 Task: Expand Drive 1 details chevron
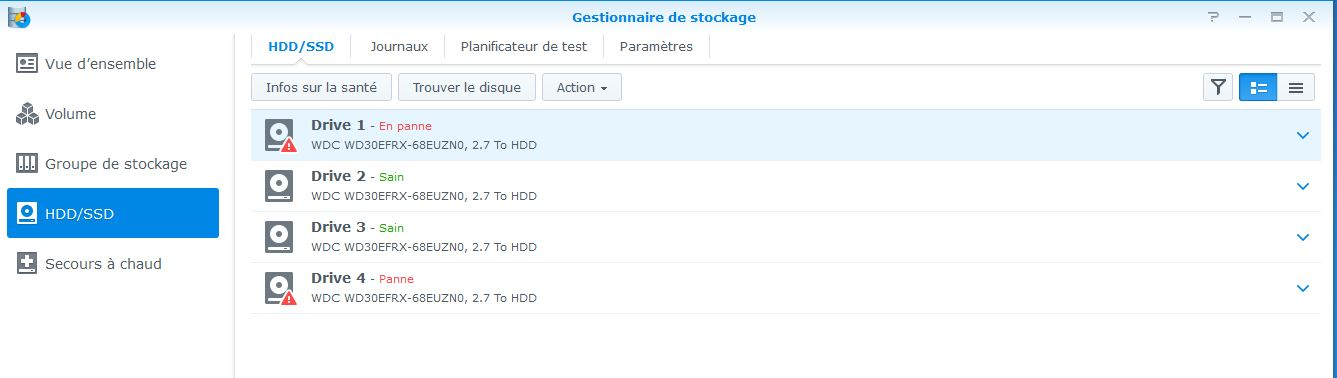pos(1302,135)
